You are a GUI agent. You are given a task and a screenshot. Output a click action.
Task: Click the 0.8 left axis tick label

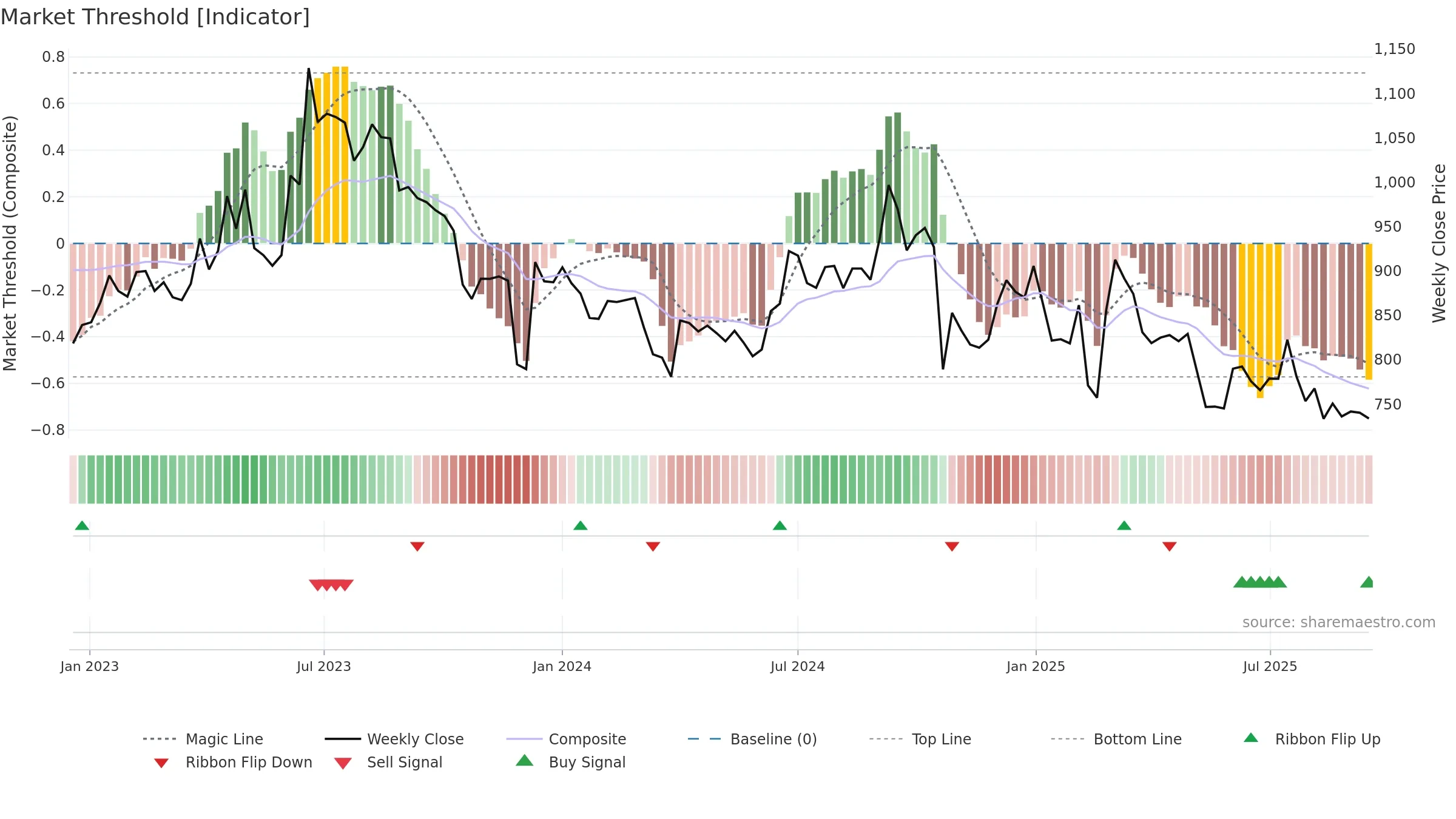pyautogui.click(x=53, y=57)
